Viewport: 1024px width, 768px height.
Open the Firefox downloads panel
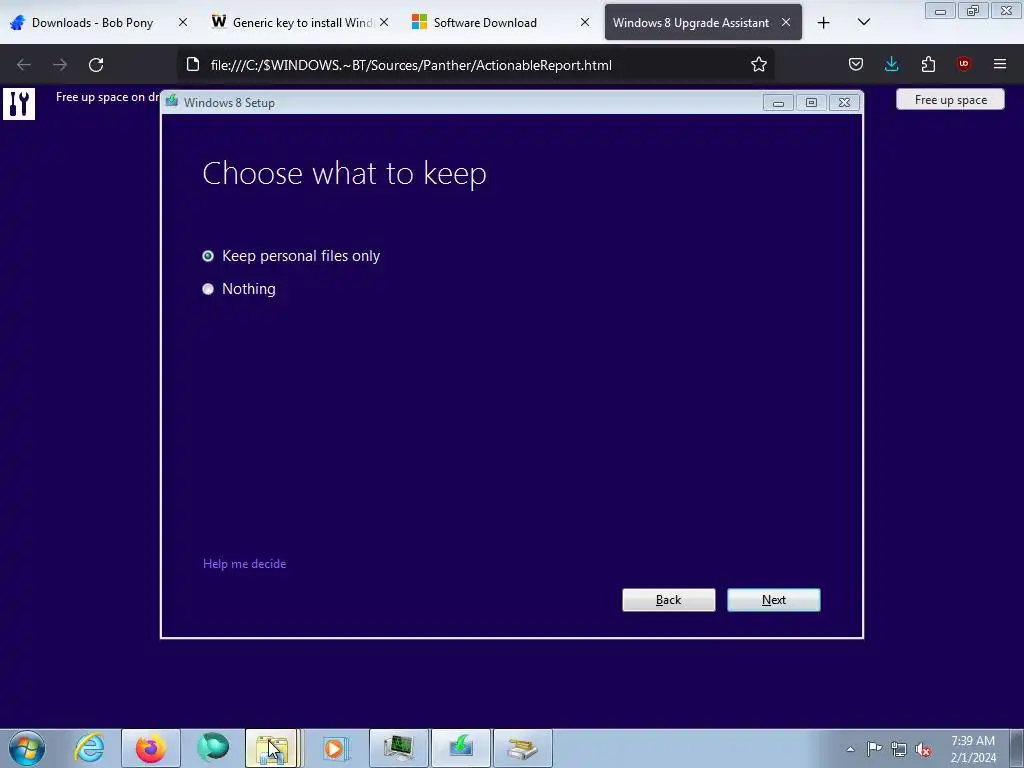point(891,64)
